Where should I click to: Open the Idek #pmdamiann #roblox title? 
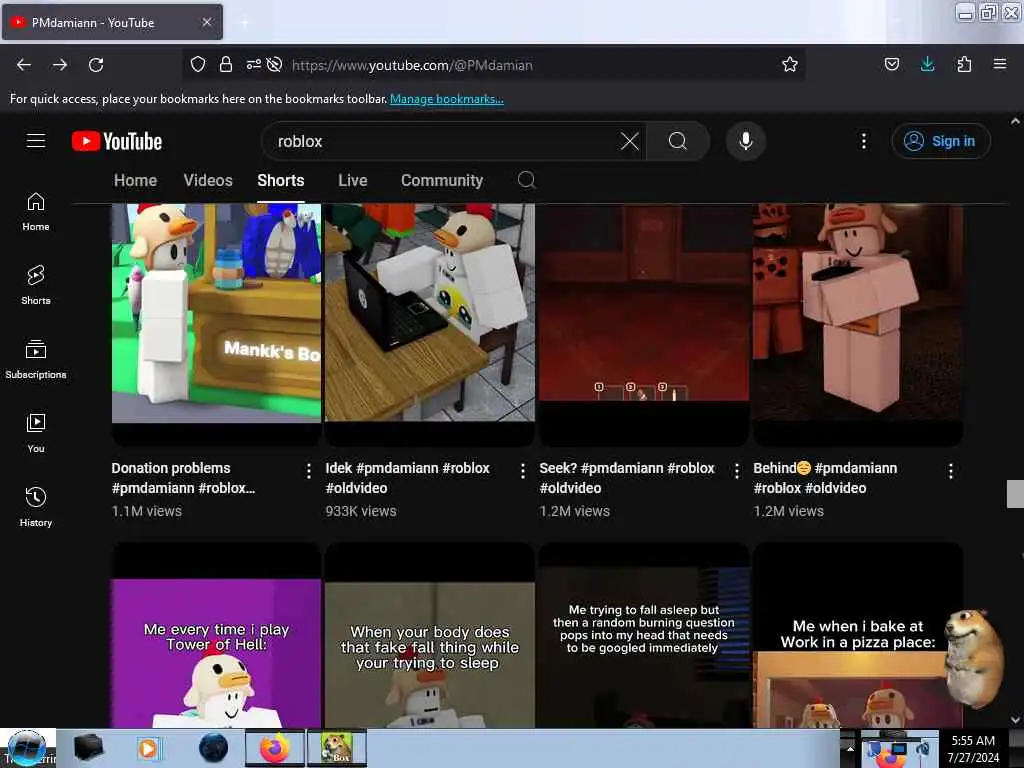[x=408, y=478]
